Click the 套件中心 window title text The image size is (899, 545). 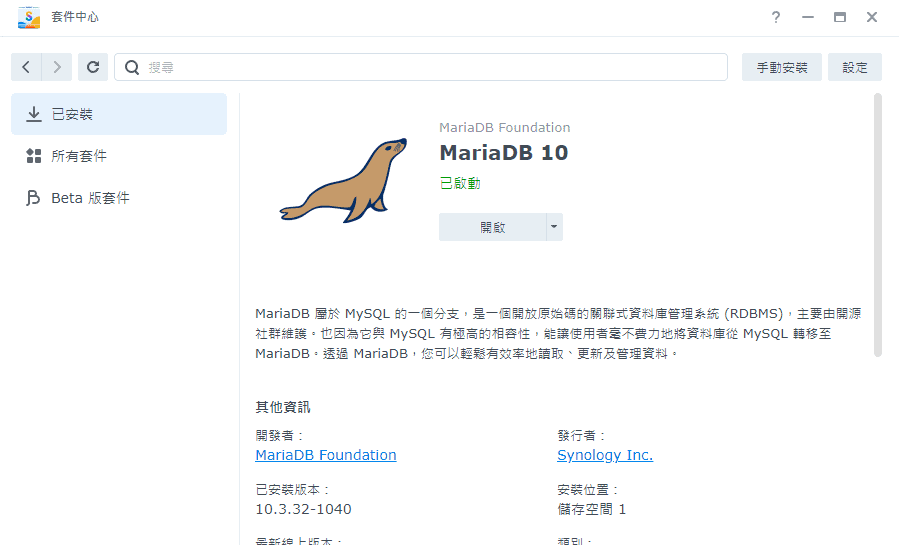(75, 17)
